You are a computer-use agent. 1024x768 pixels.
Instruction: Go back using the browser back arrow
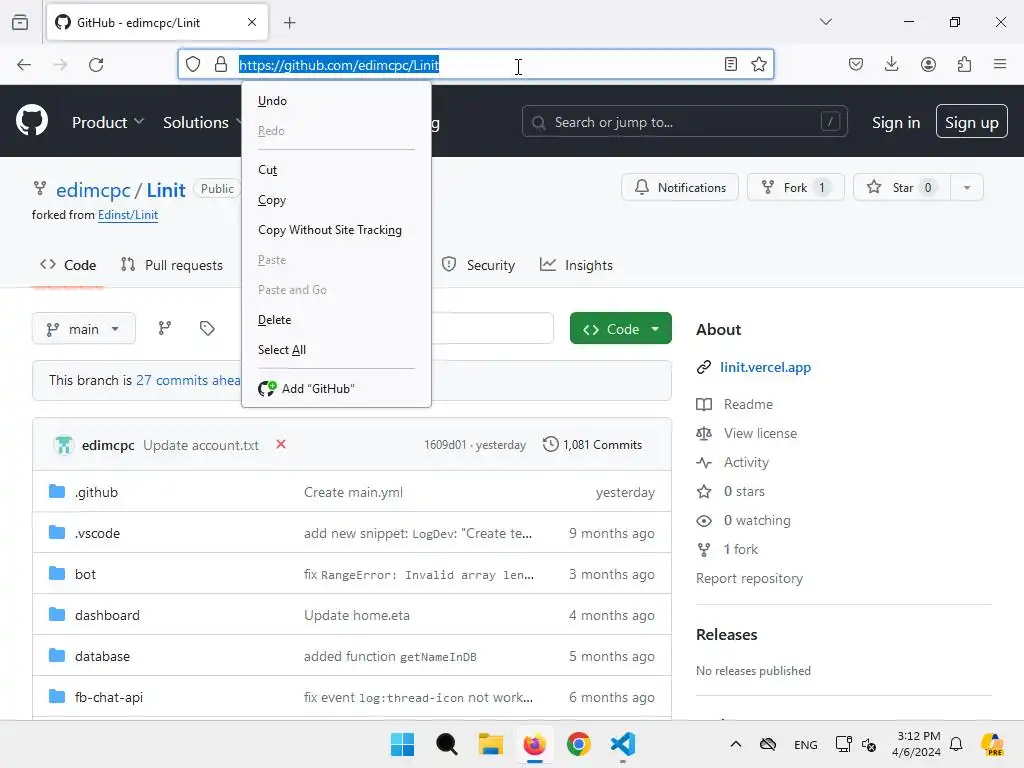(x=24, y=65)
